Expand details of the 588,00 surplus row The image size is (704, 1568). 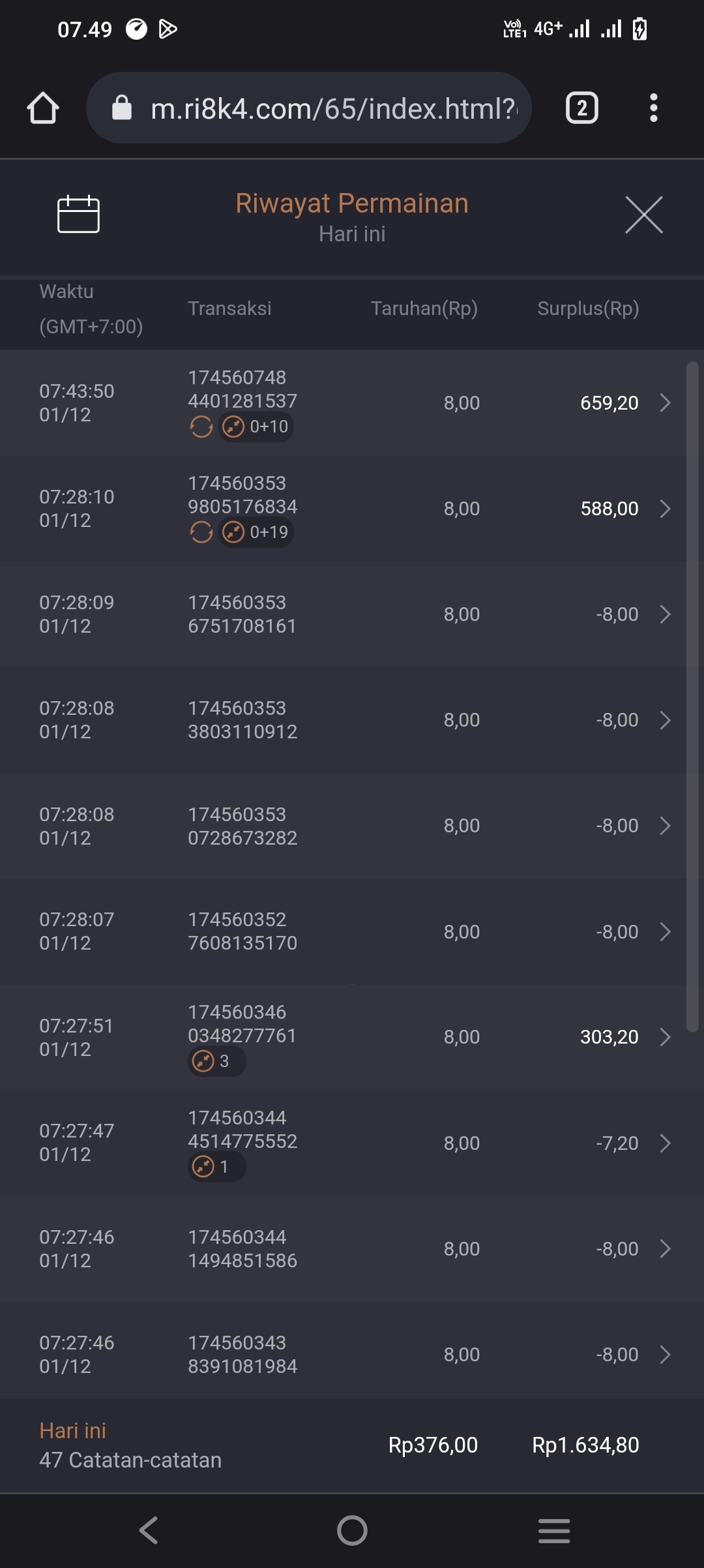(x=665, y=509)
